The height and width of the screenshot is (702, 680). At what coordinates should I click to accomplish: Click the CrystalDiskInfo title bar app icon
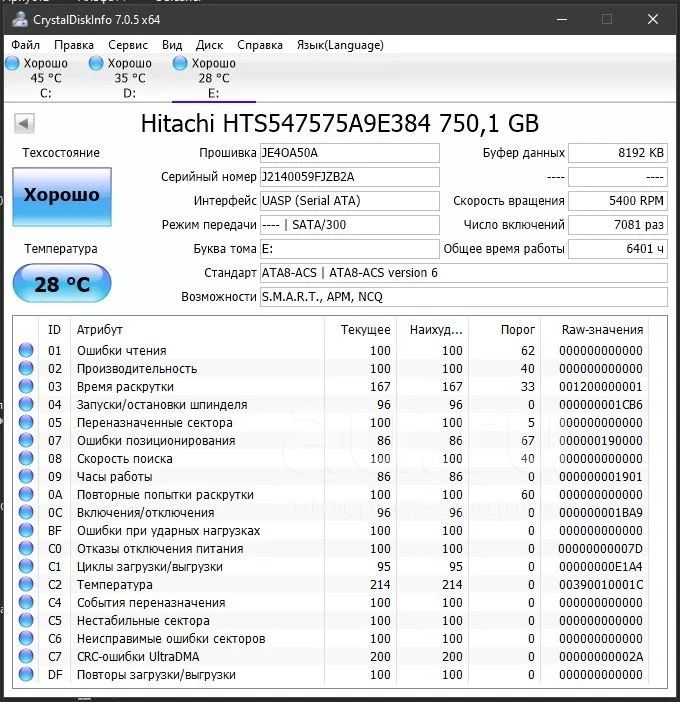[x=20, y=19]
